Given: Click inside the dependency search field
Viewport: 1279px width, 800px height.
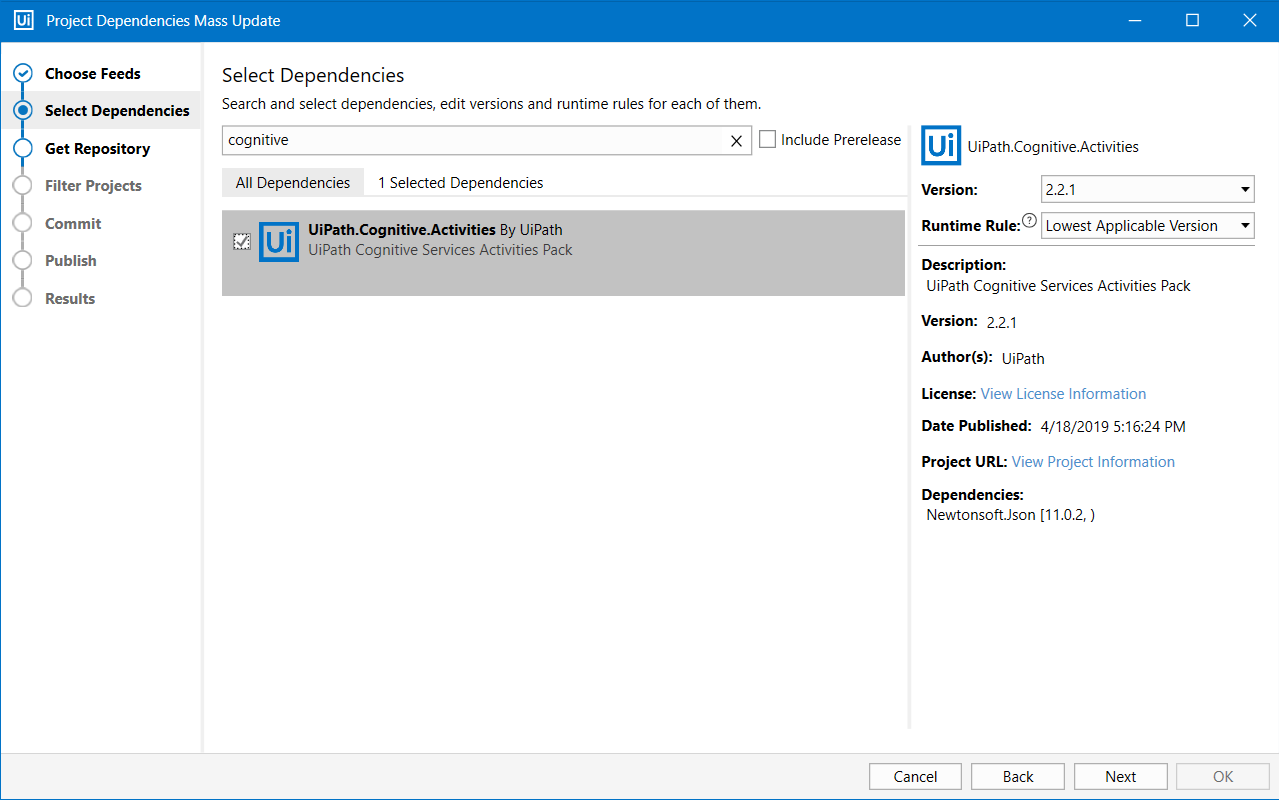Looking at the screenshot, I should [480, 140].
